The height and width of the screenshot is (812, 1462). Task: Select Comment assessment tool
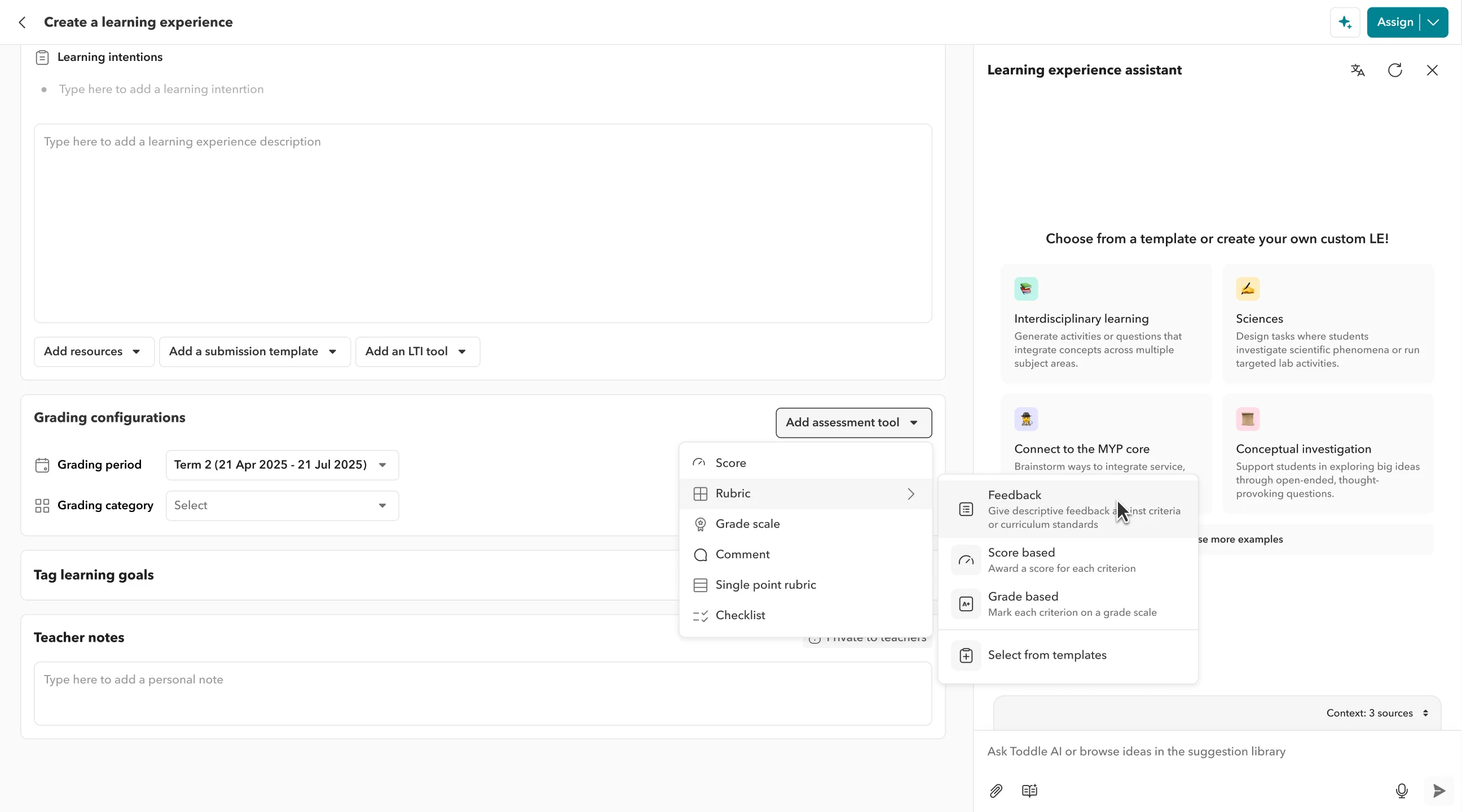805,554
